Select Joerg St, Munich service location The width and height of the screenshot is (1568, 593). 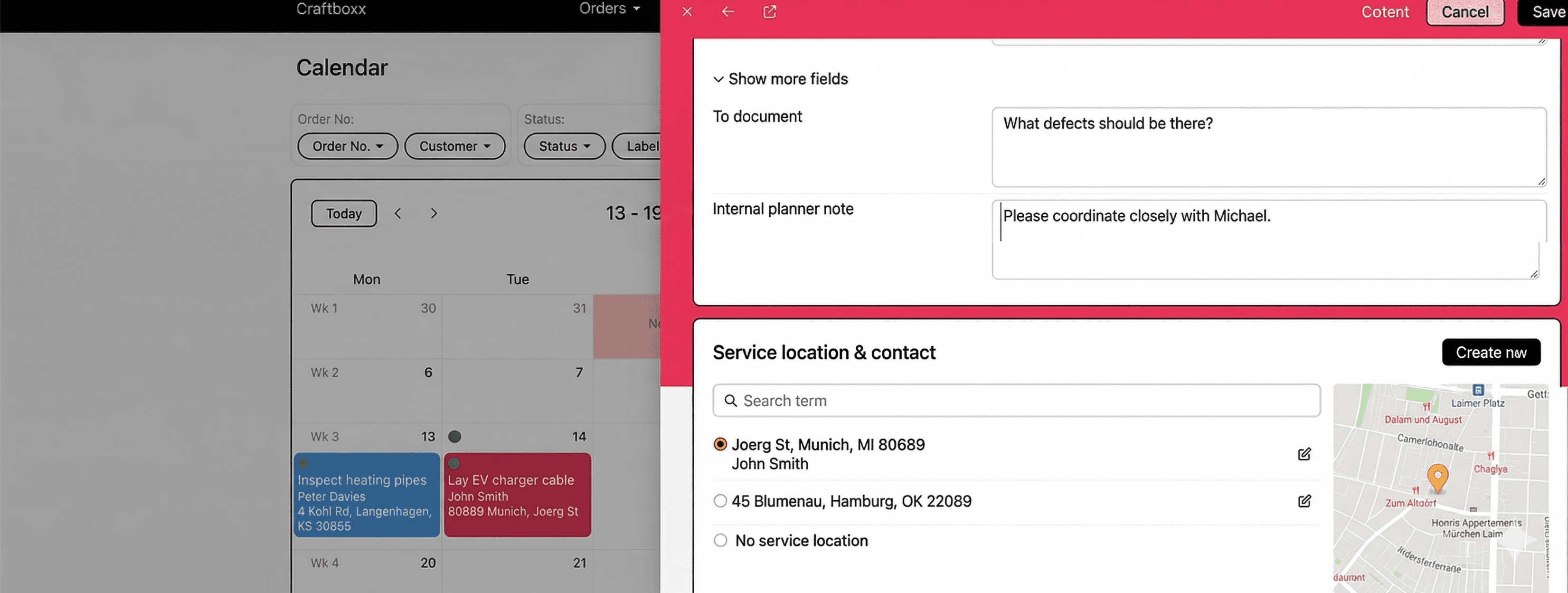coord(720,444)
